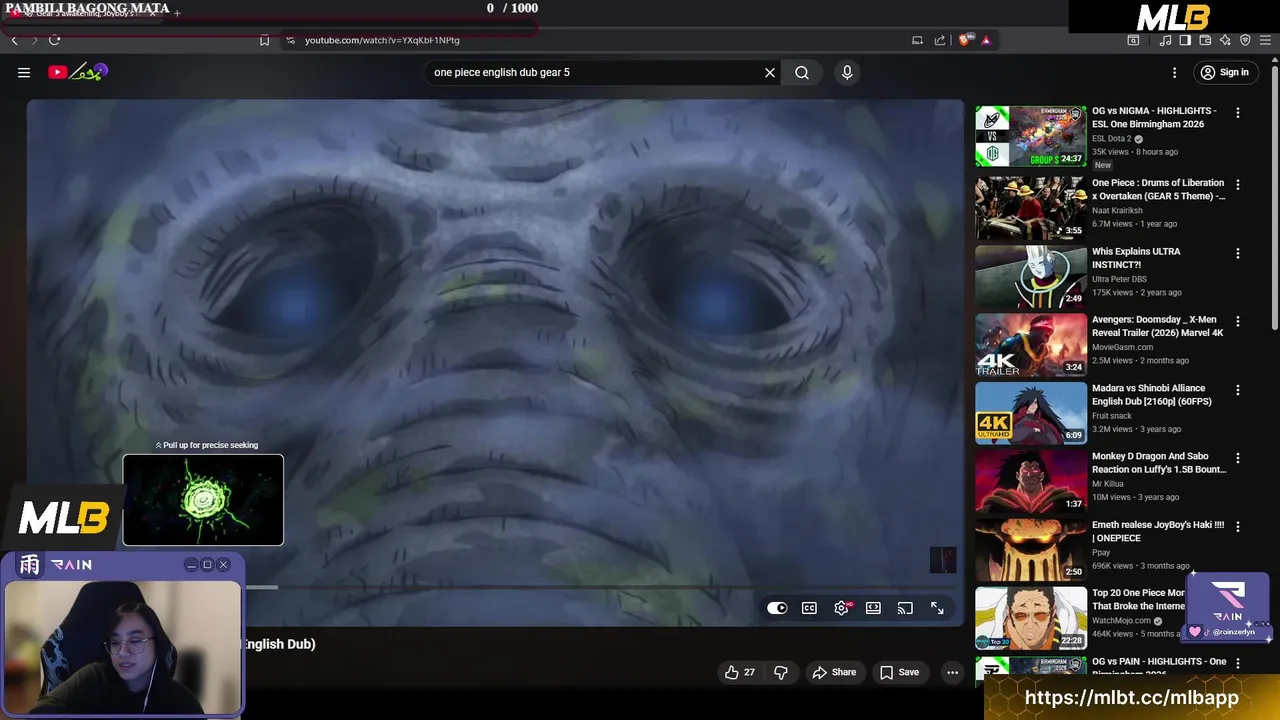Bookmark this page in the browser

coord(264,40)
